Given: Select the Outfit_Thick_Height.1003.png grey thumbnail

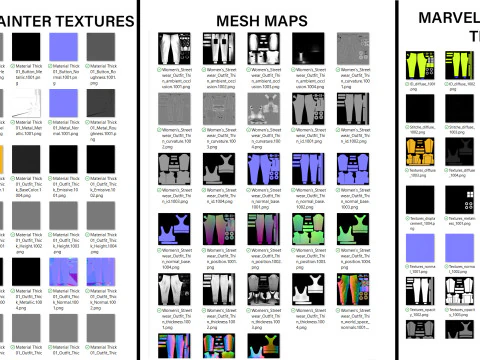Looking at the screenshot, I should (x=64, y=216).
